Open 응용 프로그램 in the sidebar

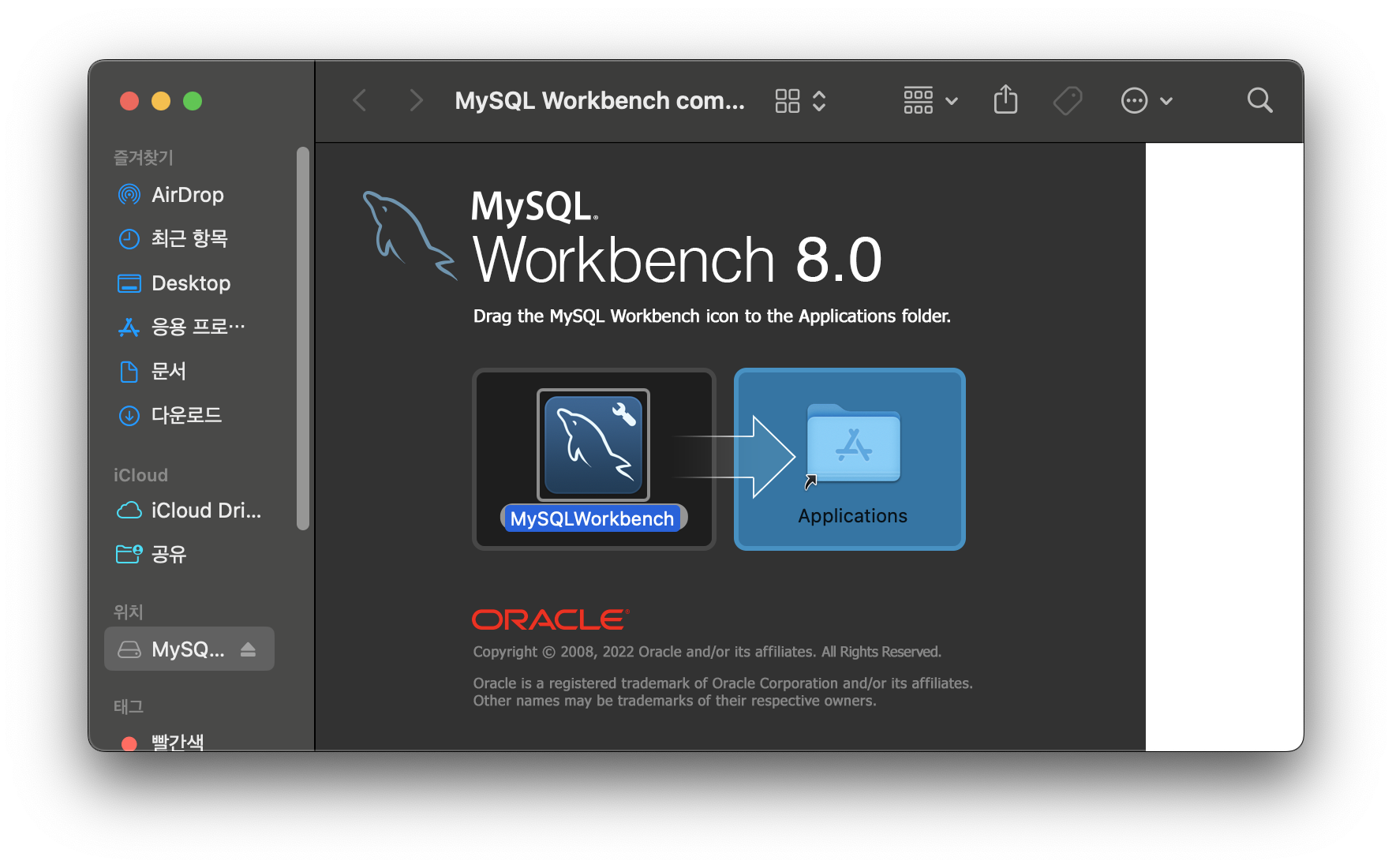point(189,327)
